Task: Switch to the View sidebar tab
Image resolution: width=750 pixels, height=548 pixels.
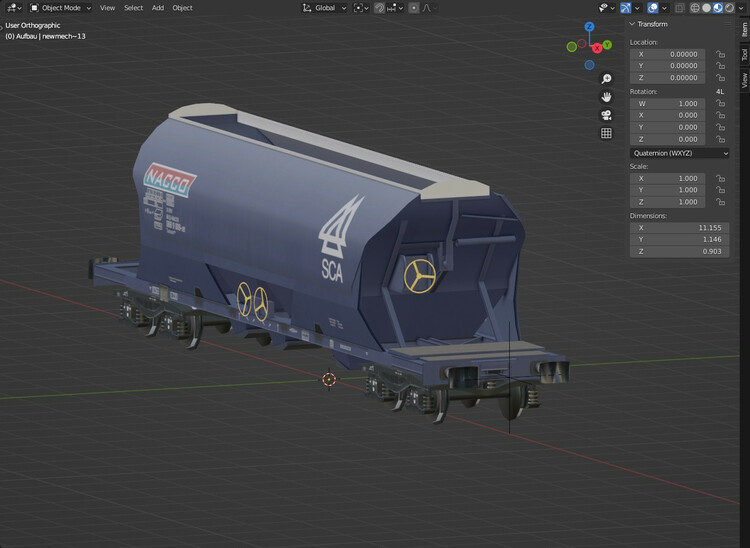Action: [744, 80]
